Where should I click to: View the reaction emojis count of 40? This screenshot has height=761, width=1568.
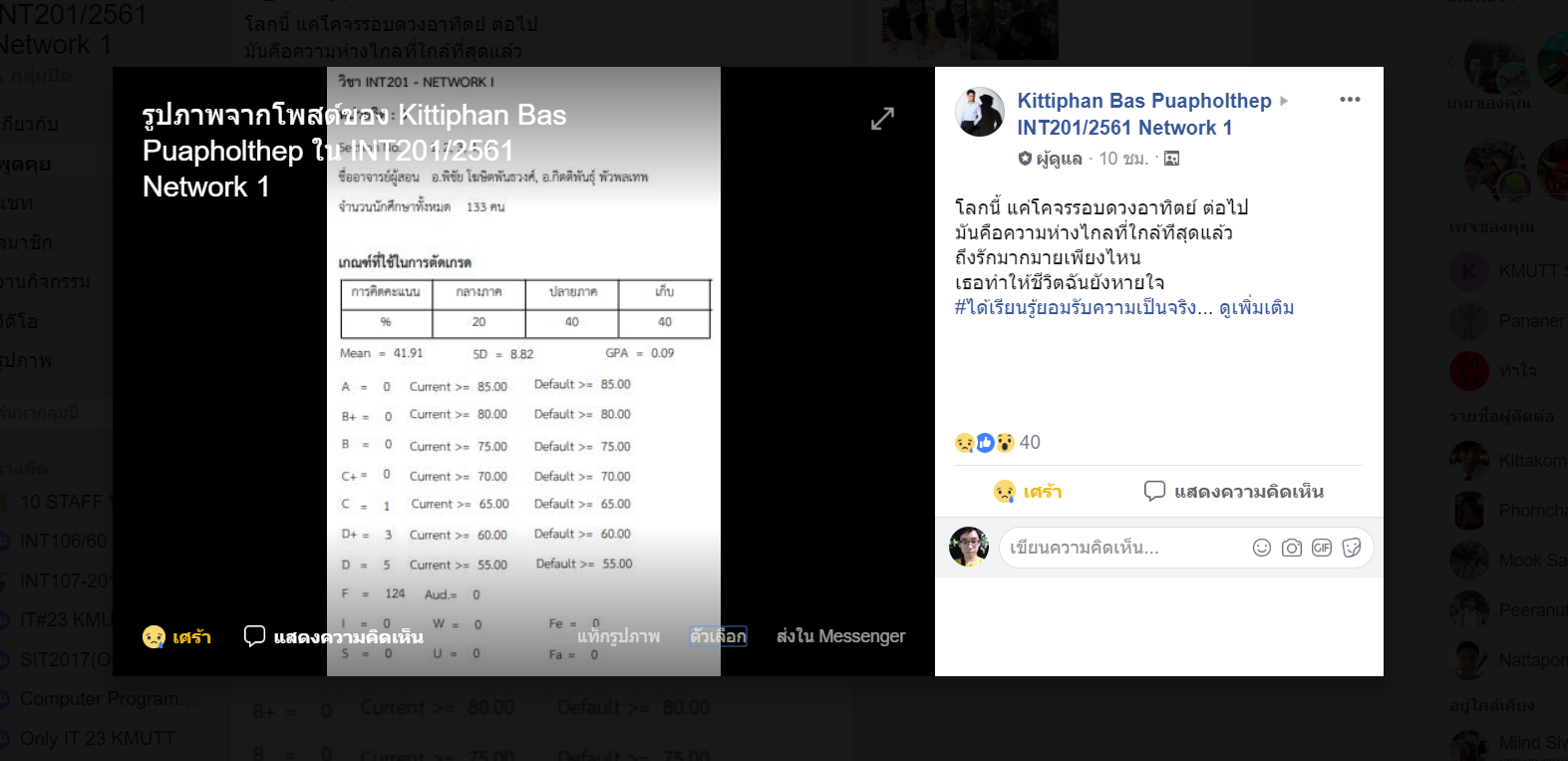click(x=997, y=442)
